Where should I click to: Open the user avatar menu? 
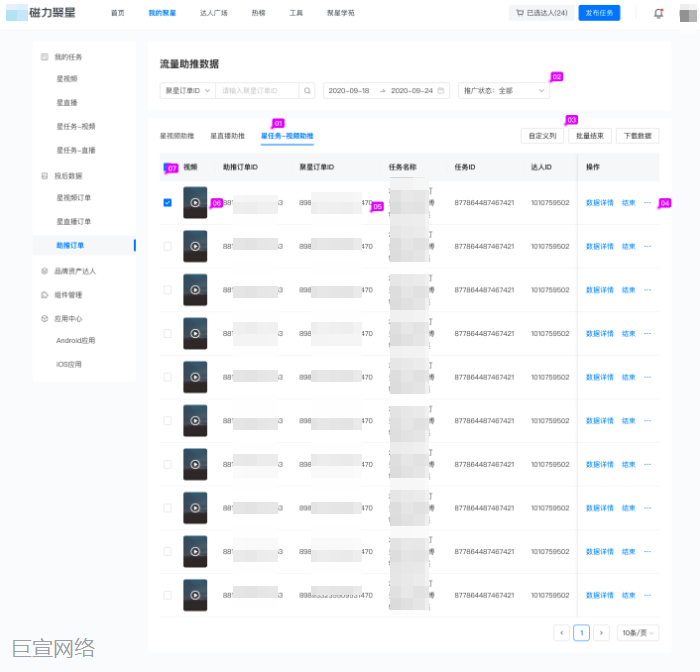coord(688,13)
